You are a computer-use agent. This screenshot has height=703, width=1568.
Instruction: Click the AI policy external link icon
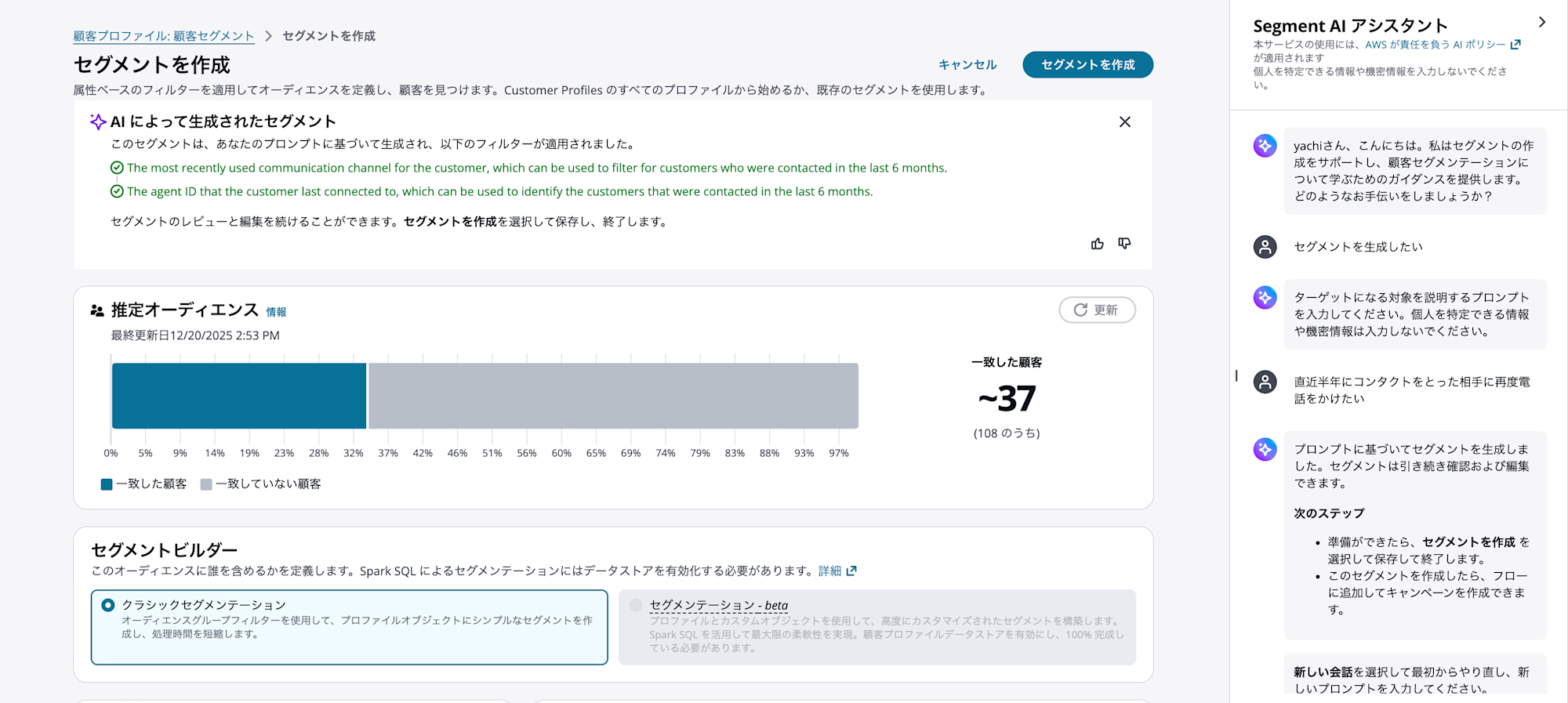coord(1515,45)
